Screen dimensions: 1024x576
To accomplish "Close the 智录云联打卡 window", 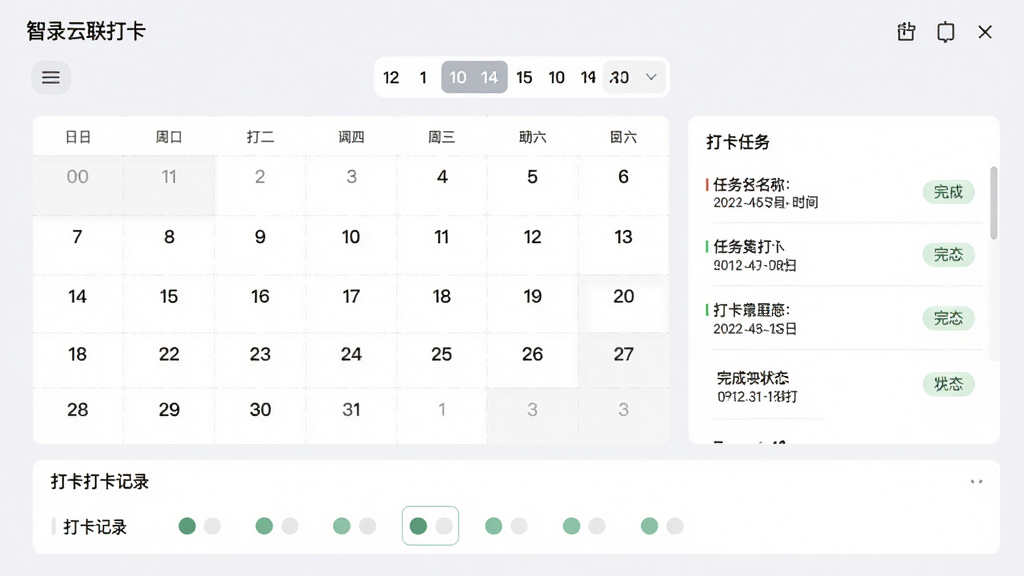I will [985, 32].
